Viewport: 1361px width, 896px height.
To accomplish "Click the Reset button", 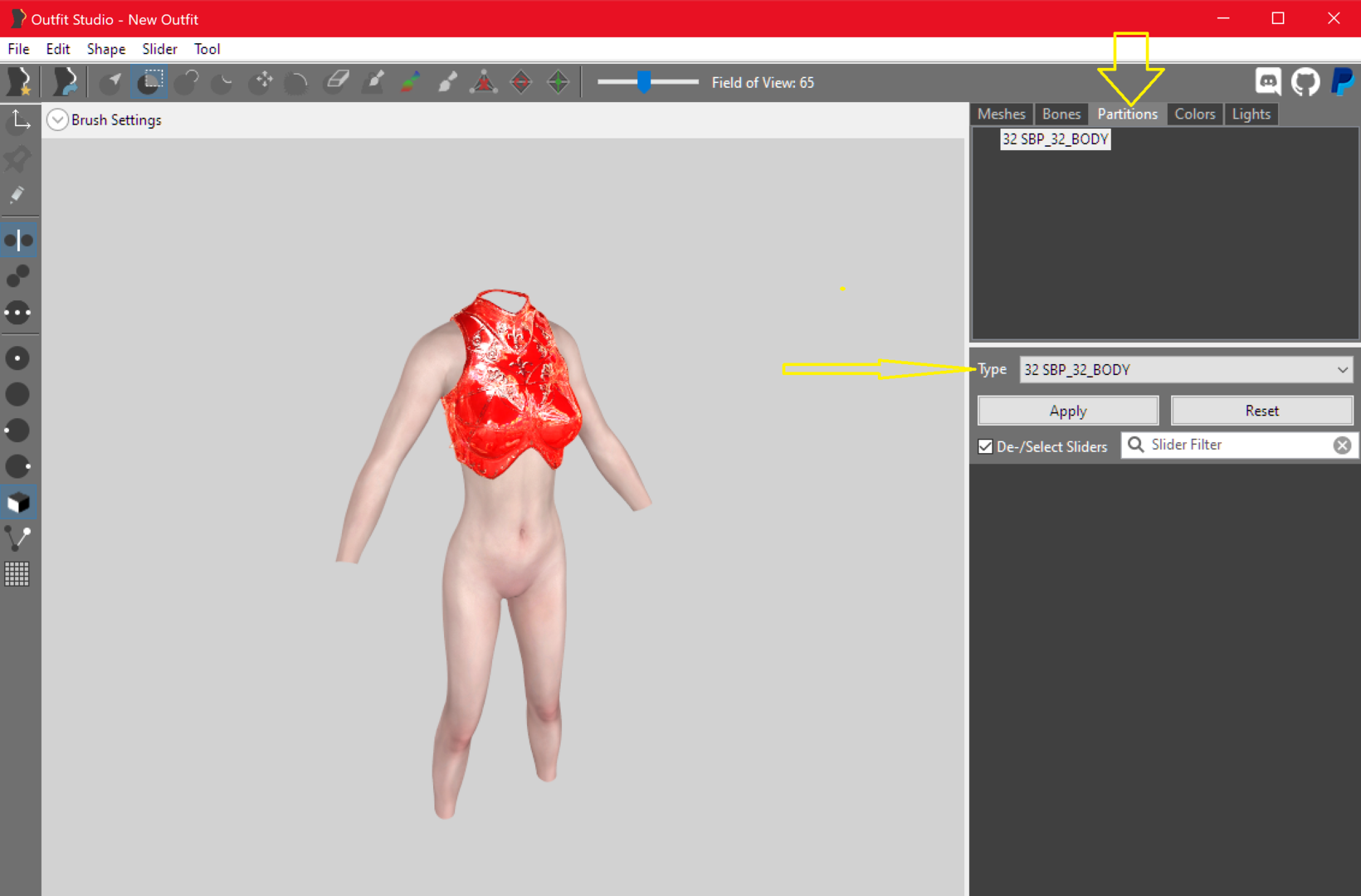I will click(x=1262, y=411).
